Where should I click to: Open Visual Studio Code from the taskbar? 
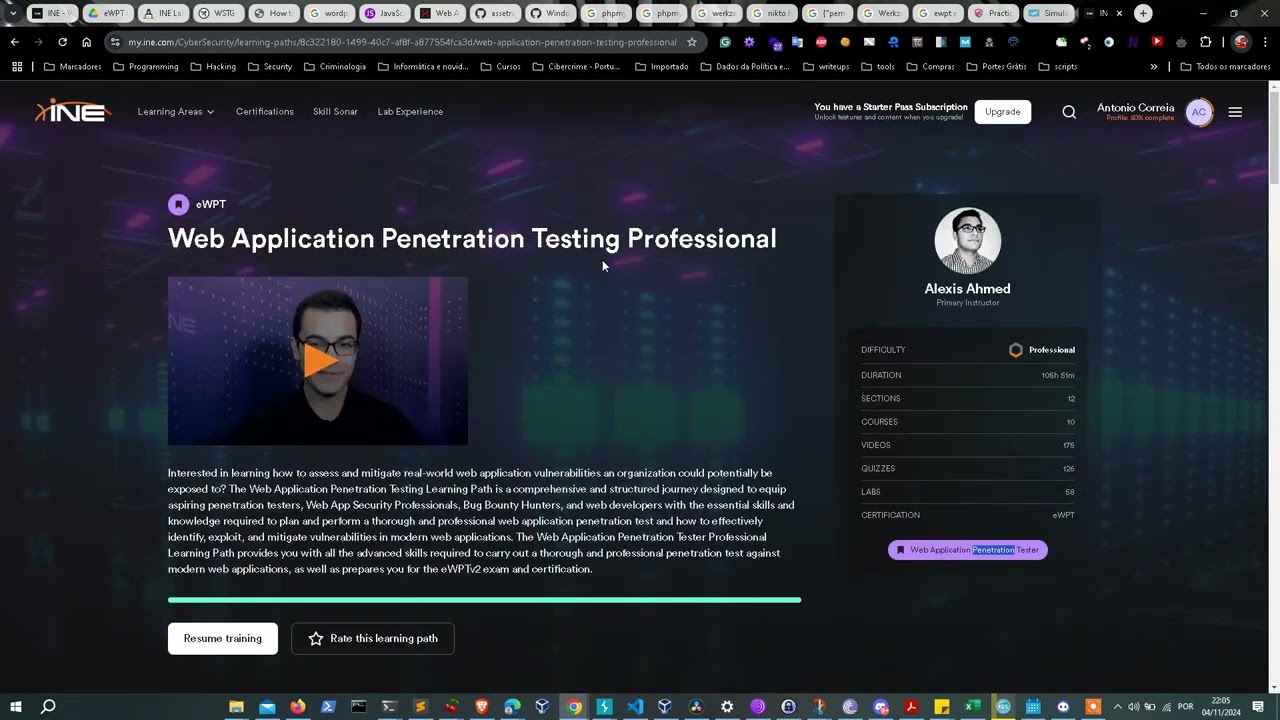coord(634,707)
